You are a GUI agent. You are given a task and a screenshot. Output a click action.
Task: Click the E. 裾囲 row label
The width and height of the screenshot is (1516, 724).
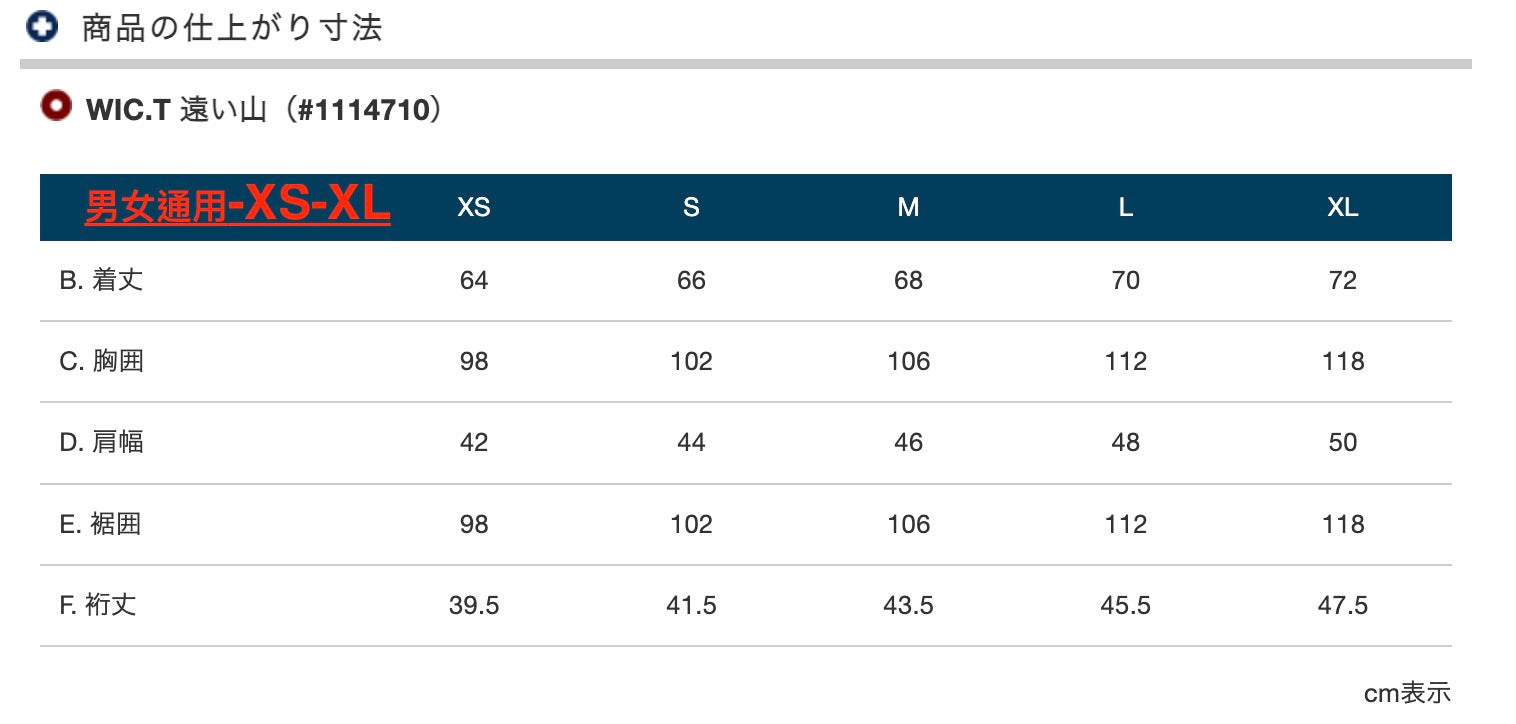[x=100, y=524]
